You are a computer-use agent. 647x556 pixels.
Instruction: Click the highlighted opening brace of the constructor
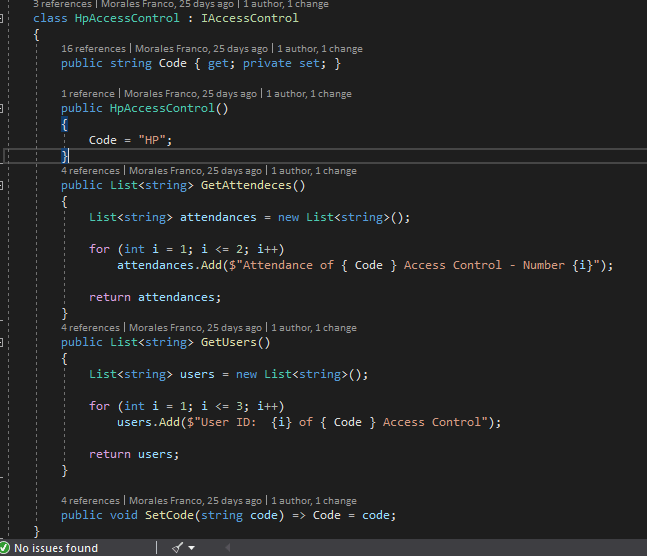click(x=64, y=124)
